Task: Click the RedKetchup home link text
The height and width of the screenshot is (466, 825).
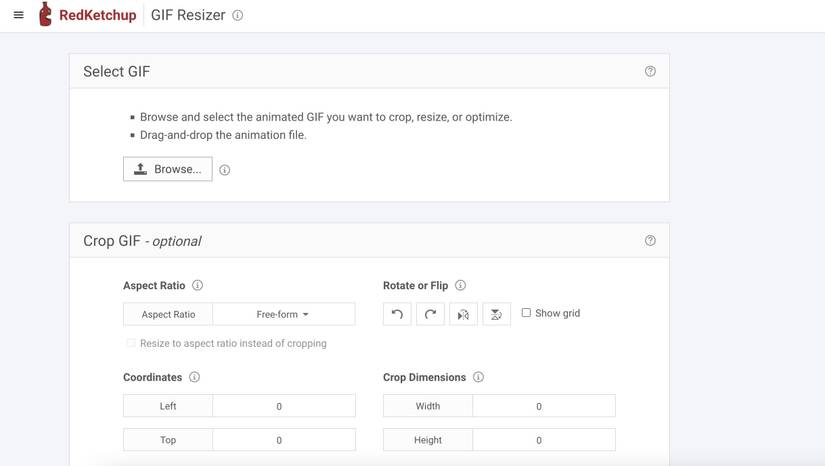Action: coord(97,15)
